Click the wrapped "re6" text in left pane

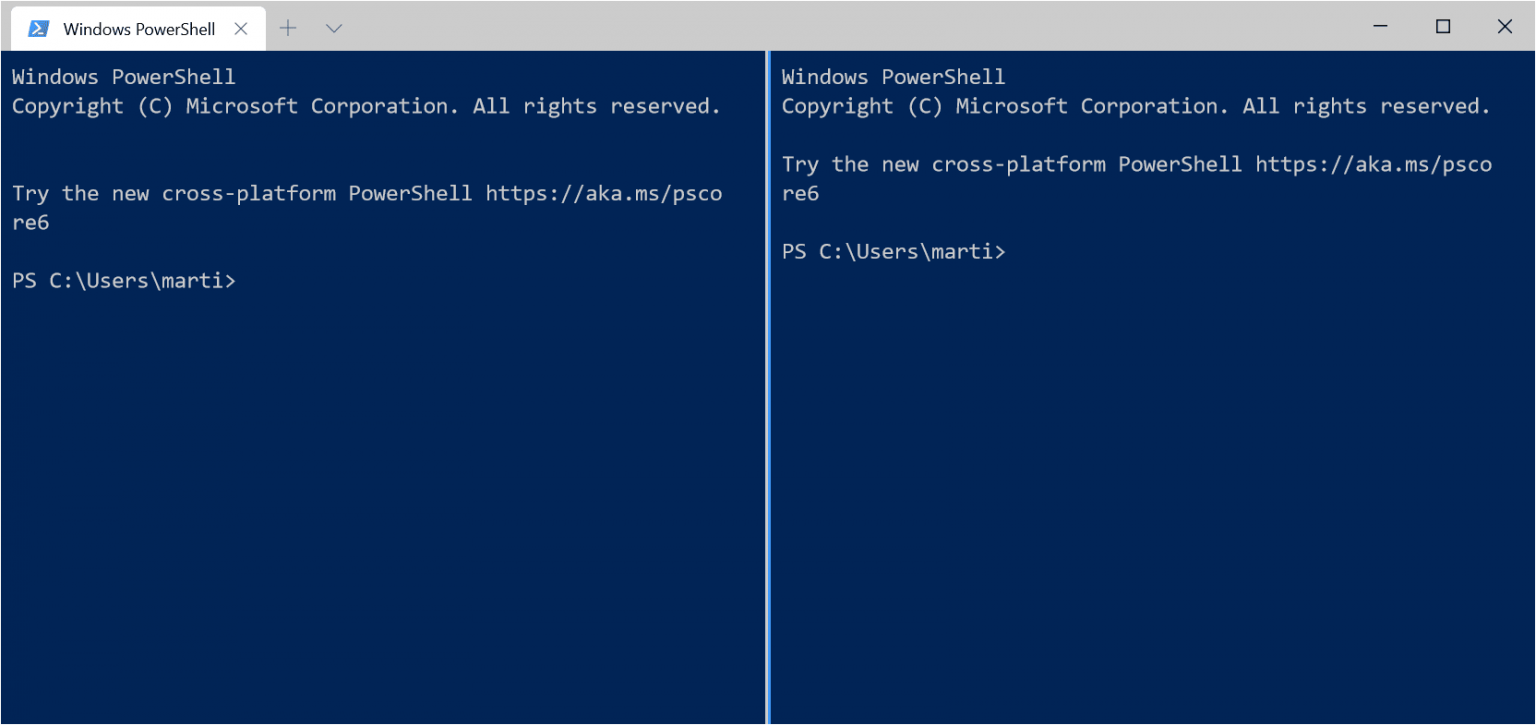(31, 222)
